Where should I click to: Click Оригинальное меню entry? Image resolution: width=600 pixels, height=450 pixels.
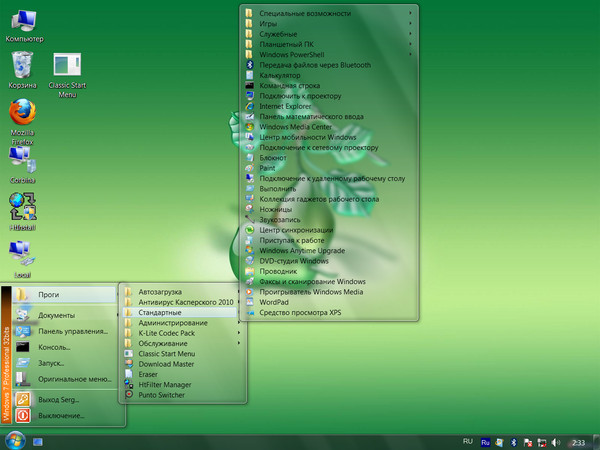64,379
